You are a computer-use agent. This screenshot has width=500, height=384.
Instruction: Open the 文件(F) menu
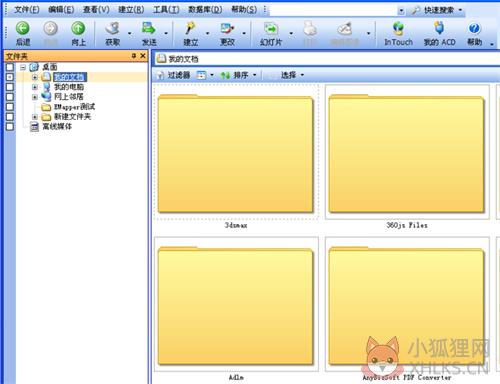pyautogui.click(x=27, y=10)
